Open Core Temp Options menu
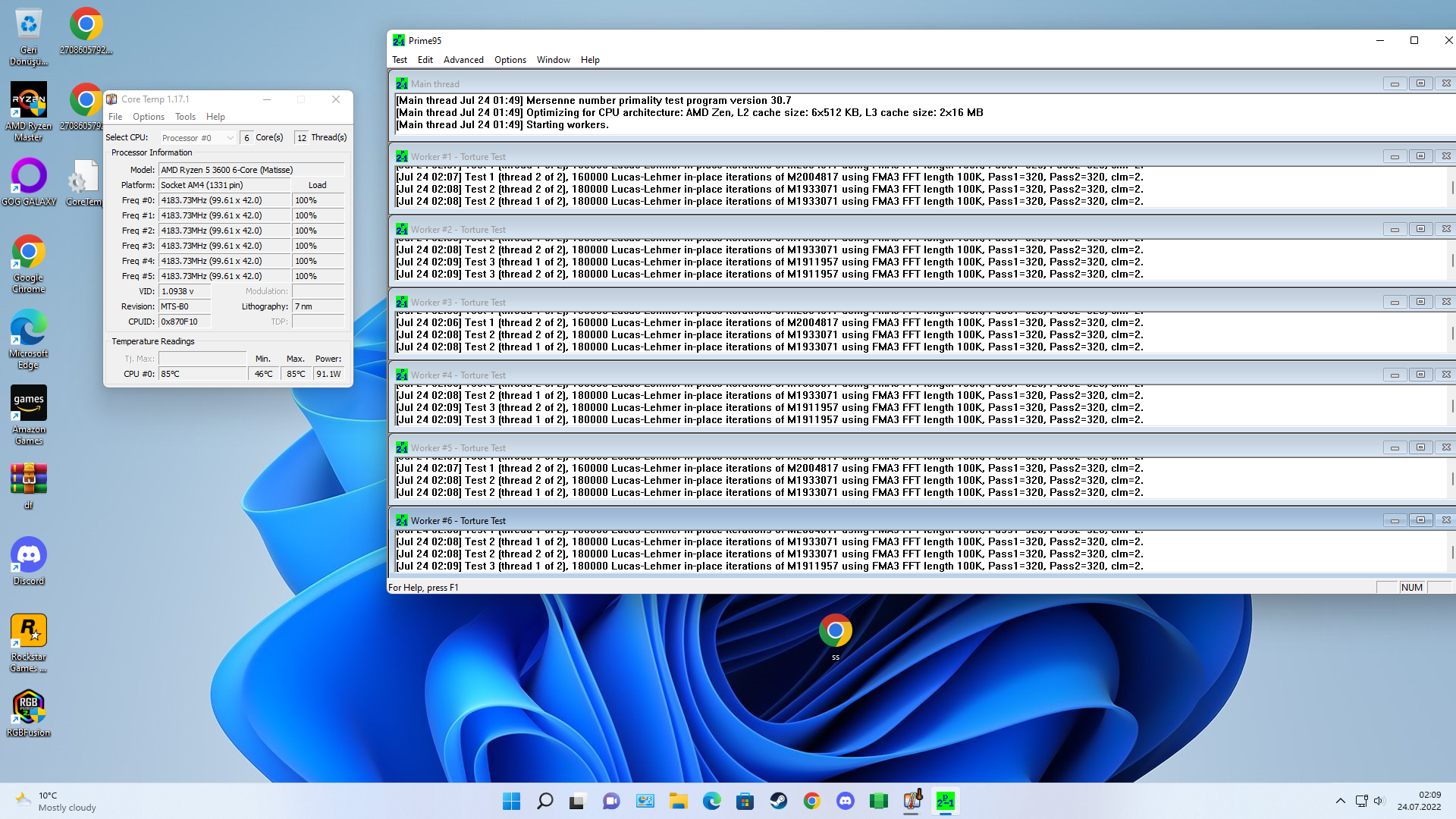Screen dimensions: 1456x819 [149, 117]
